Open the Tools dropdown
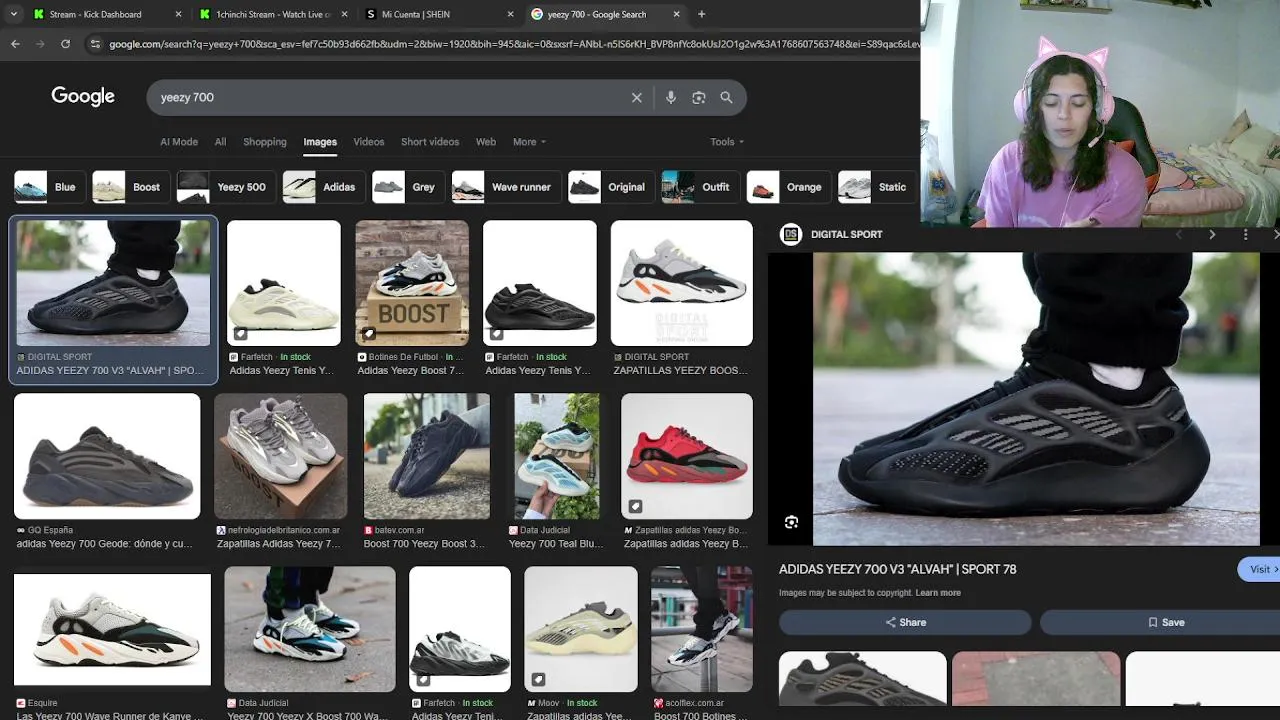The image size is (1280, 720). [x=727, y=142]
